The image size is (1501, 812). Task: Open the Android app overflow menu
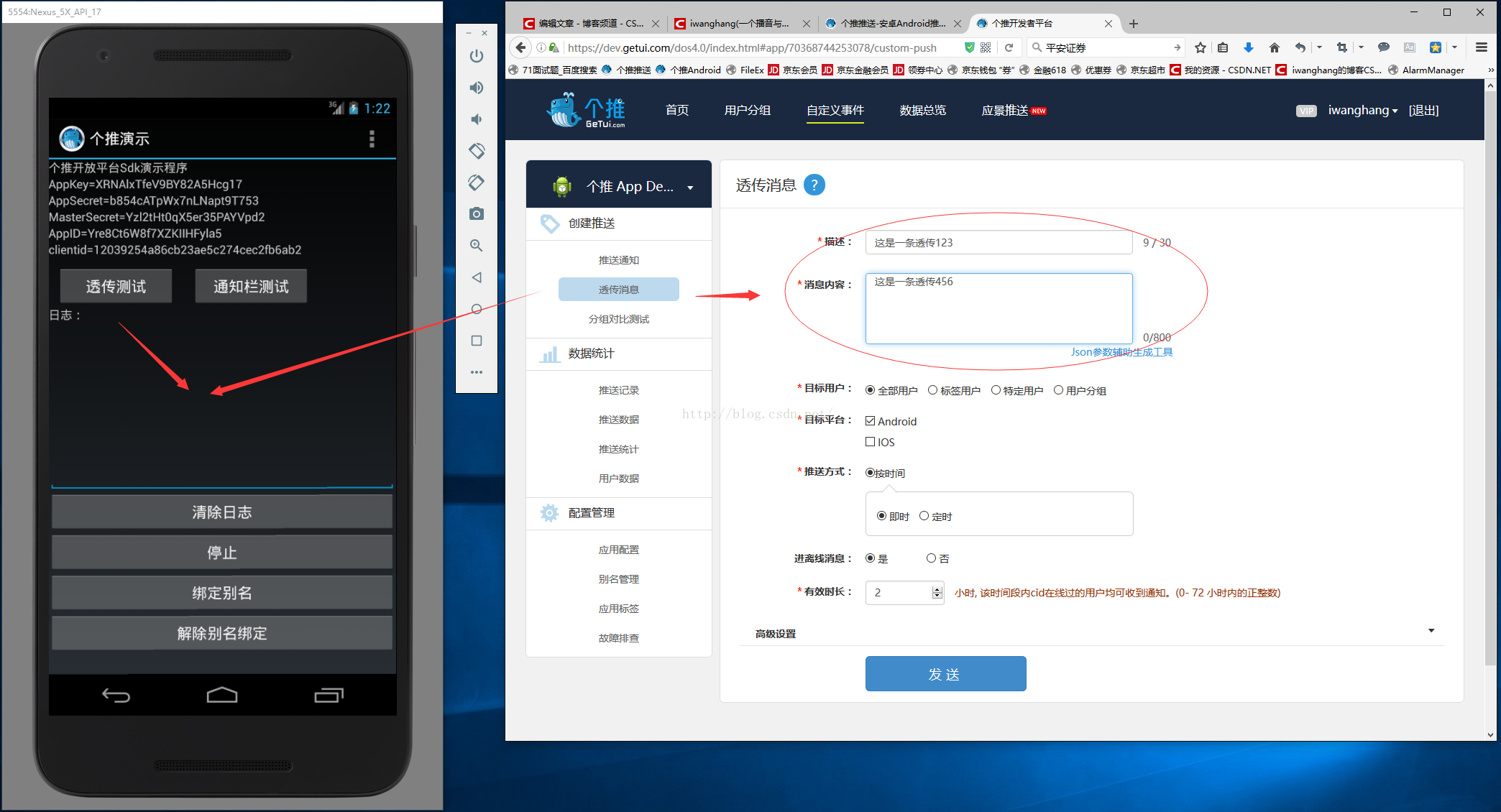coord(372,139)
